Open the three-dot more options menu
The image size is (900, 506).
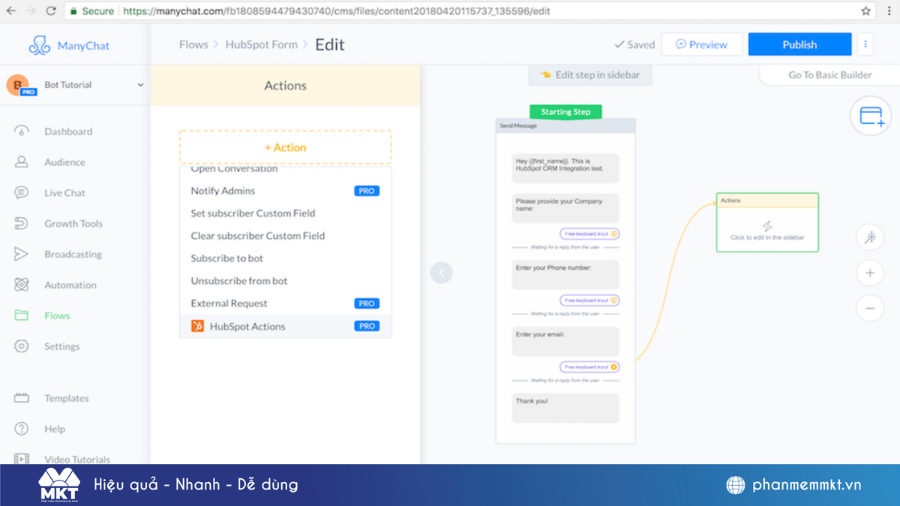point(866,44)
